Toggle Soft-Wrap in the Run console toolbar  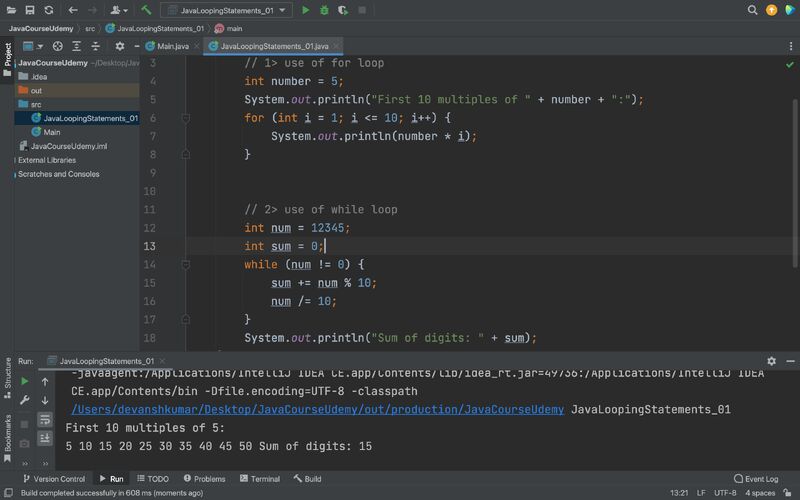click(45, 419)
